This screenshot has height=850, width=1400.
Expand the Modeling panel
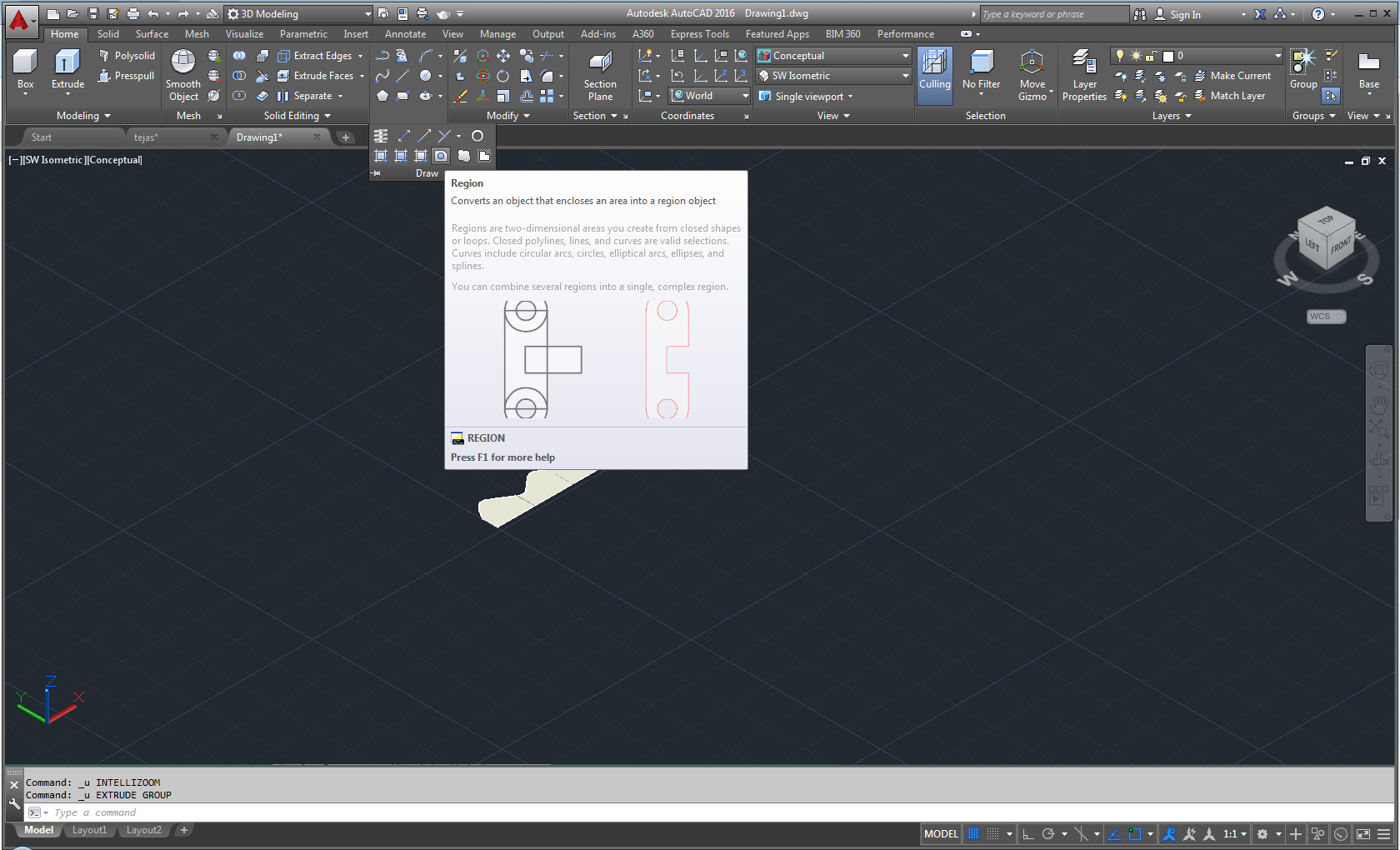tap(83, 116)
